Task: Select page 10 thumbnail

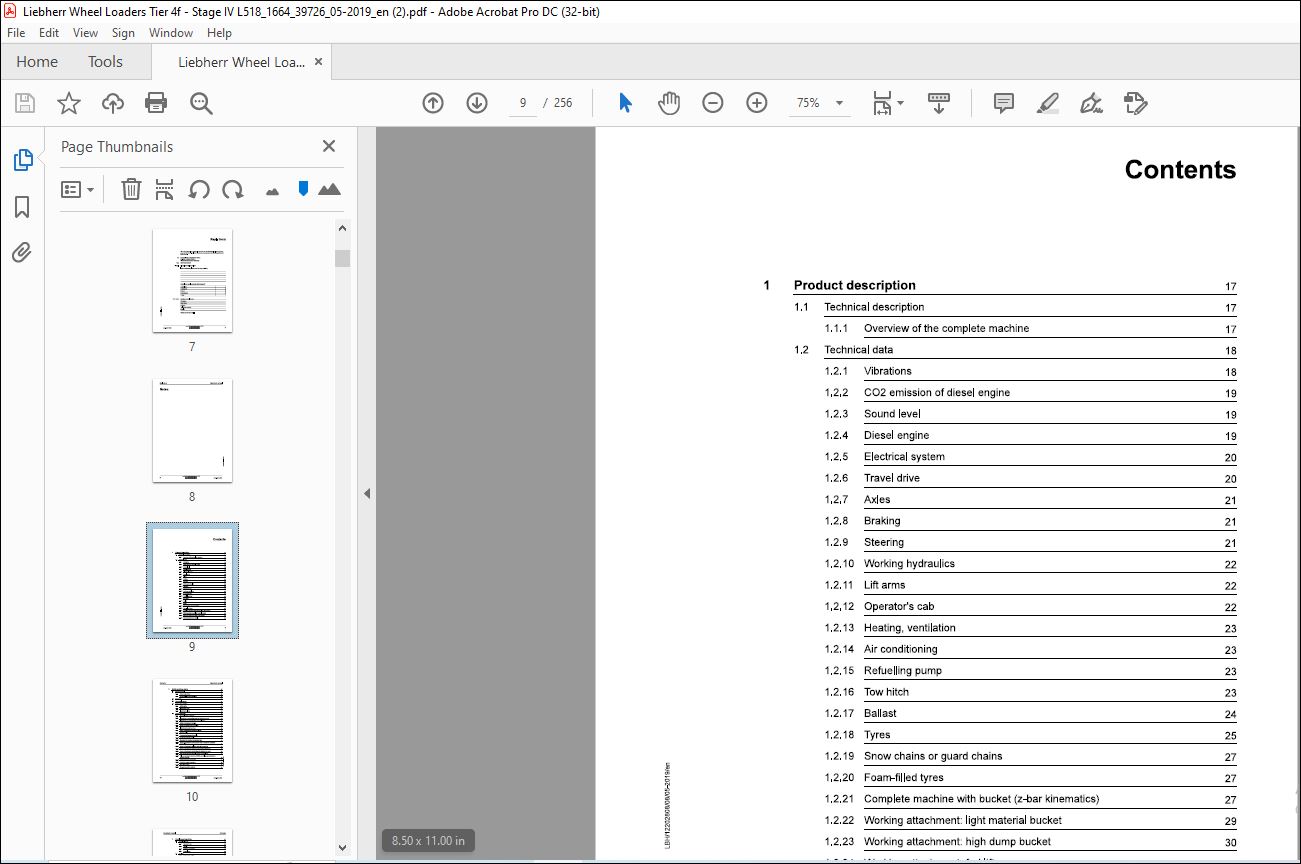Action: coord(192,730)
